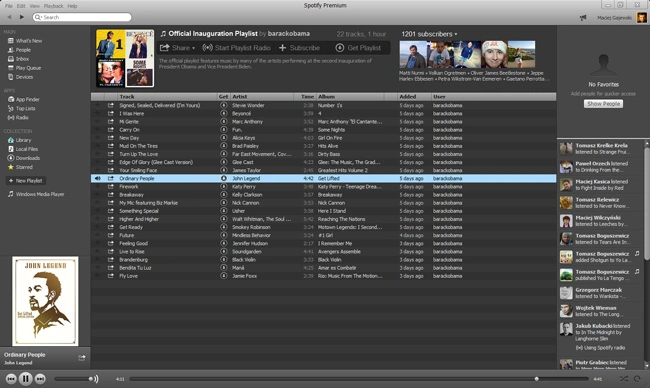Open the Edit menu
650x388 pixels.
point(21,6)
